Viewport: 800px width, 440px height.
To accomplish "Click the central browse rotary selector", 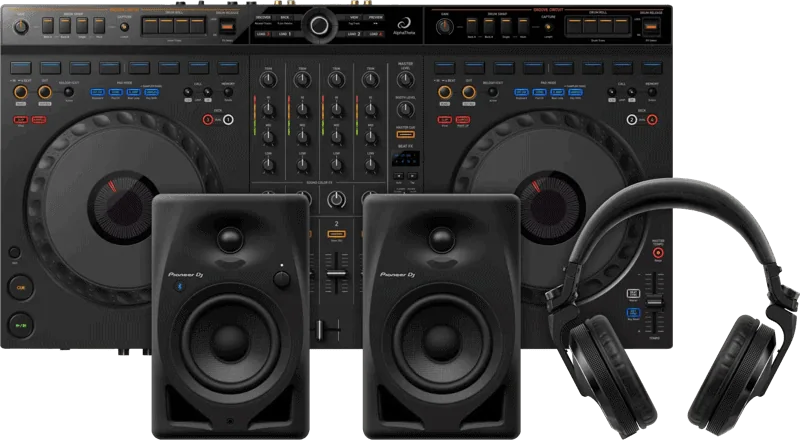I will [x=319, y=25].
